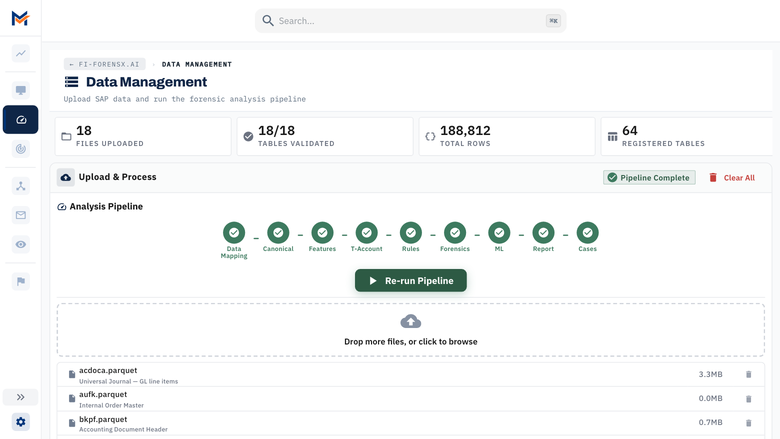Click the Tables Validated check icon
This screenshot has width=780, height=439.
(248, 136)
